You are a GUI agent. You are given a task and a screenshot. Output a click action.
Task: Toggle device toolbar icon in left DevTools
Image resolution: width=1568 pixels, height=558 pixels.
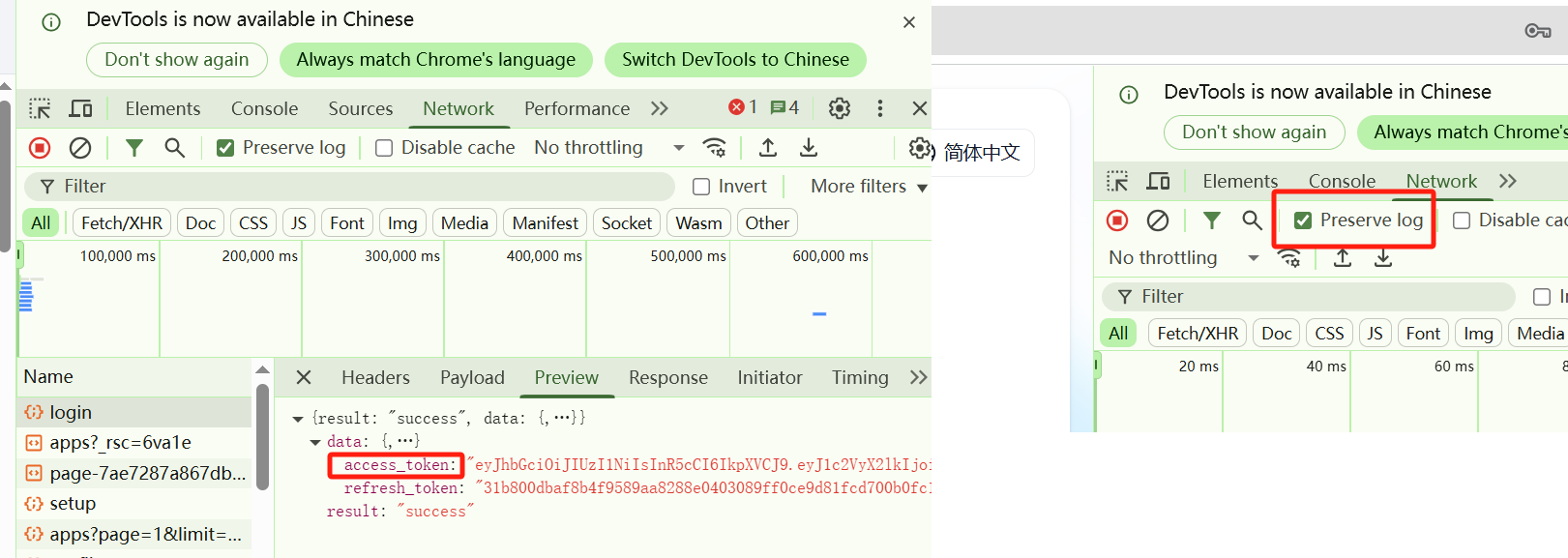pyautogui.click(x=81, y=108)
